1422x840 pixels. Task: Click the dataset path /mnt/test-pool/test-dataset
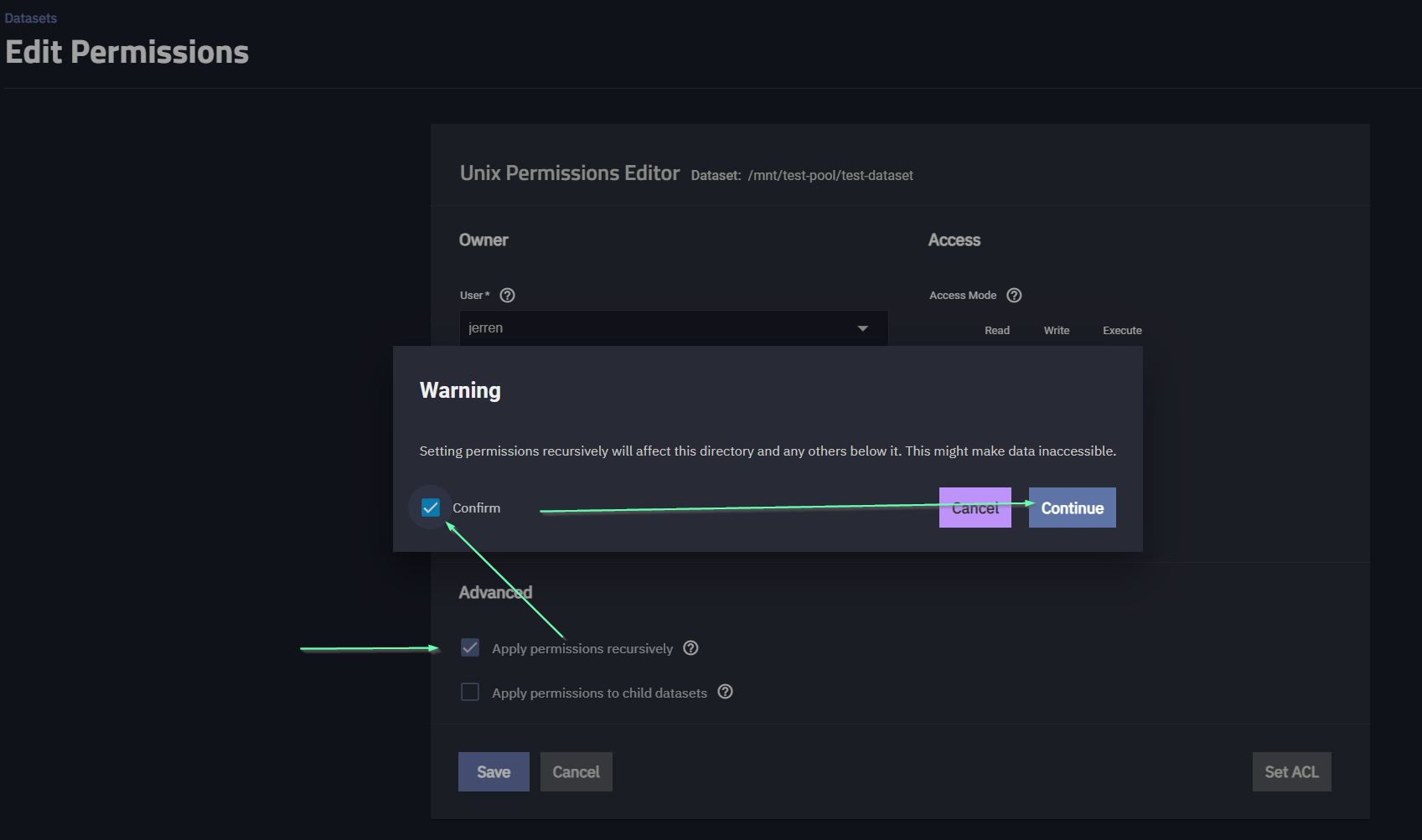830,175
